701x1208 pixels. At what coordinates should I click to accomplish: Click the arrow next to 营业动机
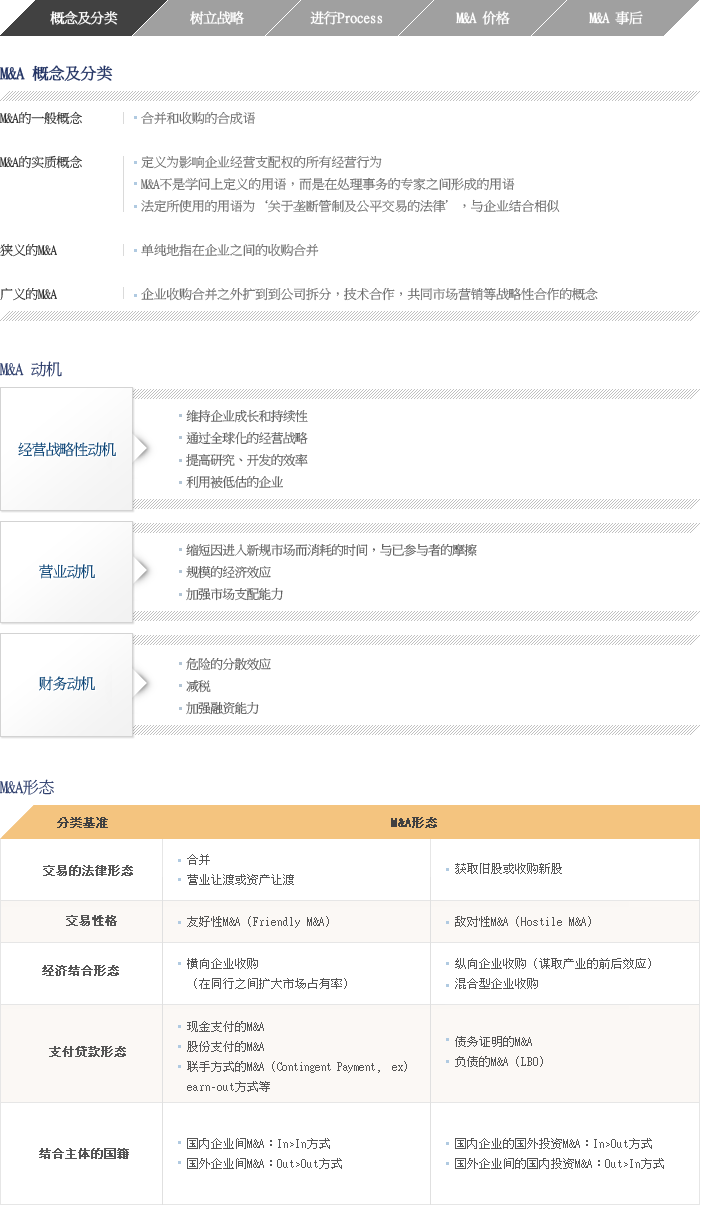pyautogui.click(x=142, y=571)
